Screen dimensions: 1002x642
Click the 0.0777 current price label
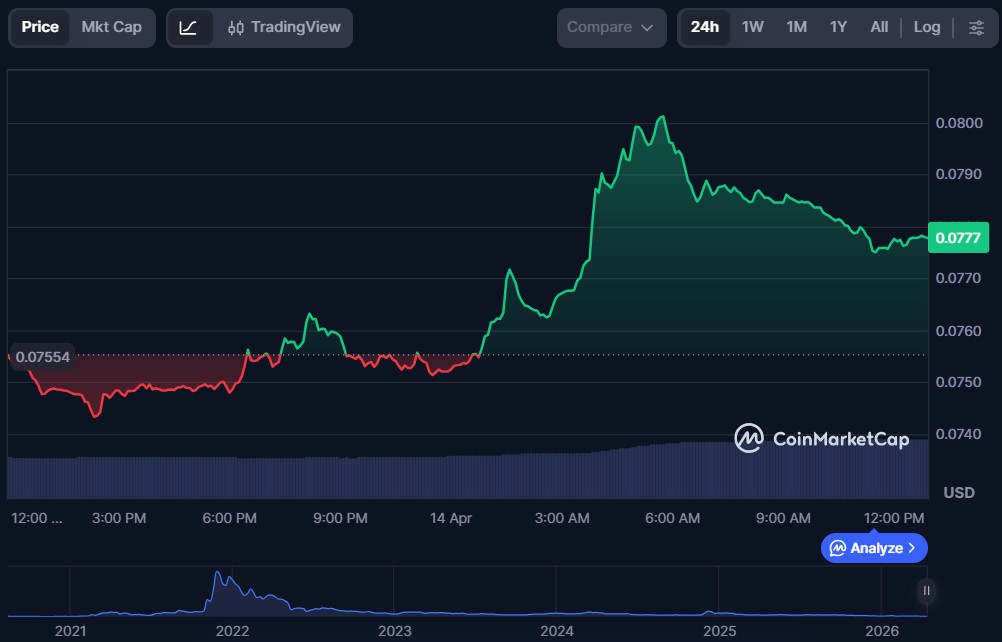(959, 238)
